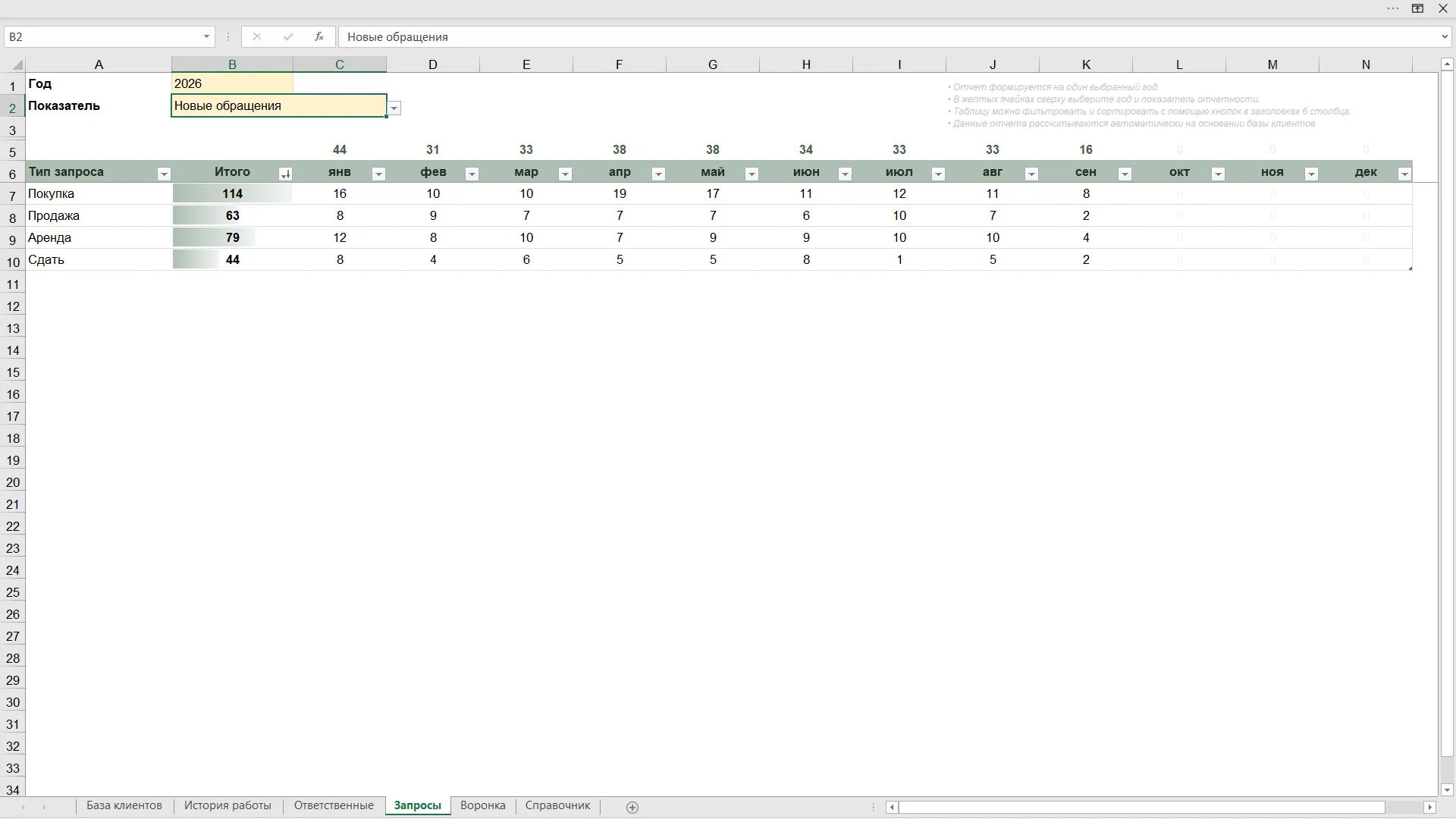Screen dimensions: 1456x819
Task: Switch to История работы sheet tab
Action: point(227,806)
